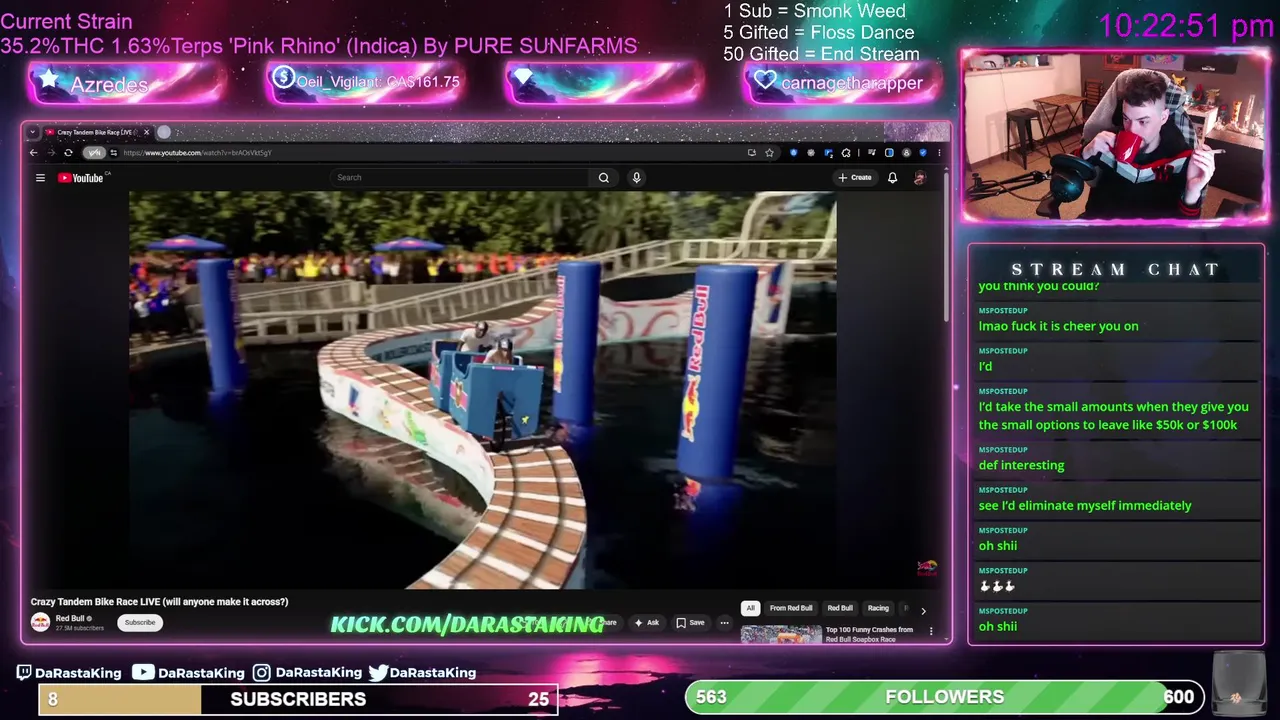This screenshot has height=720, width=1280.
Task: Open more actions ellipsis under the video
Action: (724, 623)
